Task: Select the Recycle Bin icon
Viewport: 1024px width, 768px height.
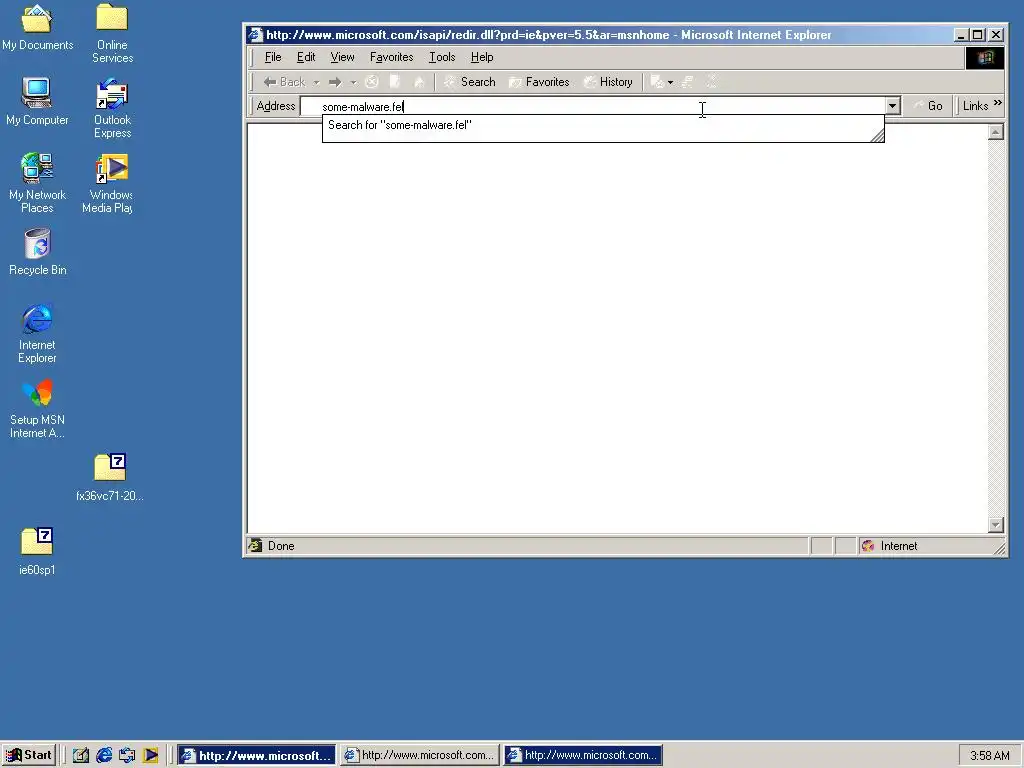Action: 37,252
